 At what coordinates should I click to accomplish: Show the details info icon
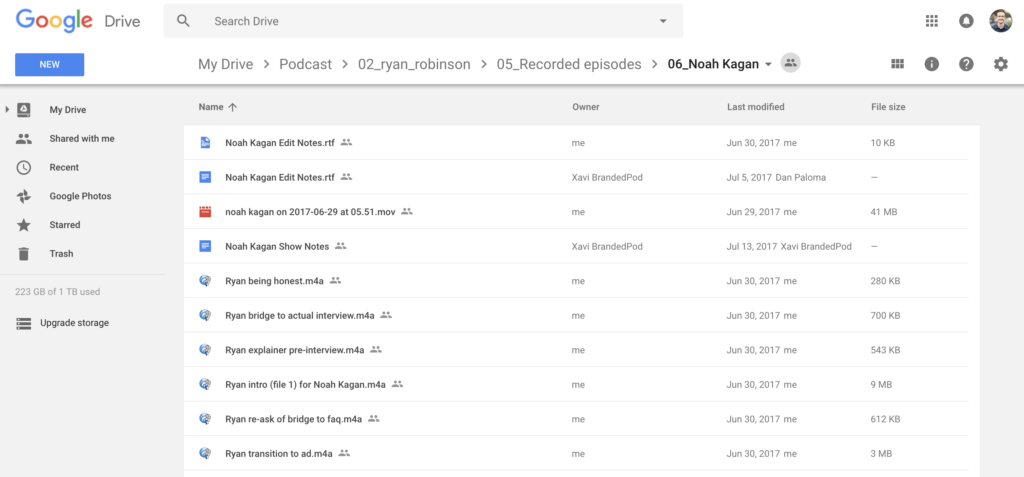(x=931, y=64)
